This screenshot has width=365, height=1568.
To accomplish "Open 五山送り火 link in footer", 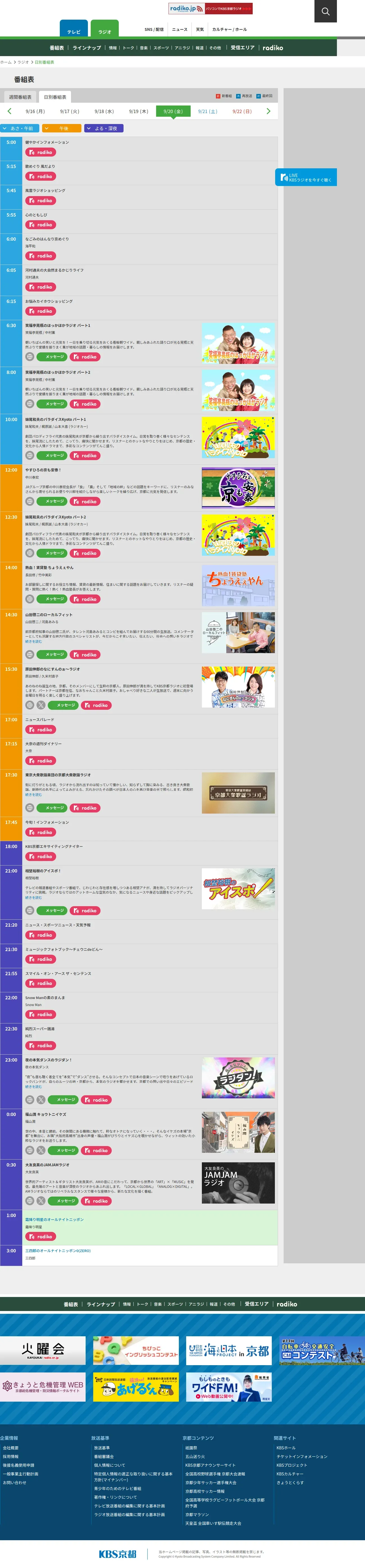I will (195, 1456).
